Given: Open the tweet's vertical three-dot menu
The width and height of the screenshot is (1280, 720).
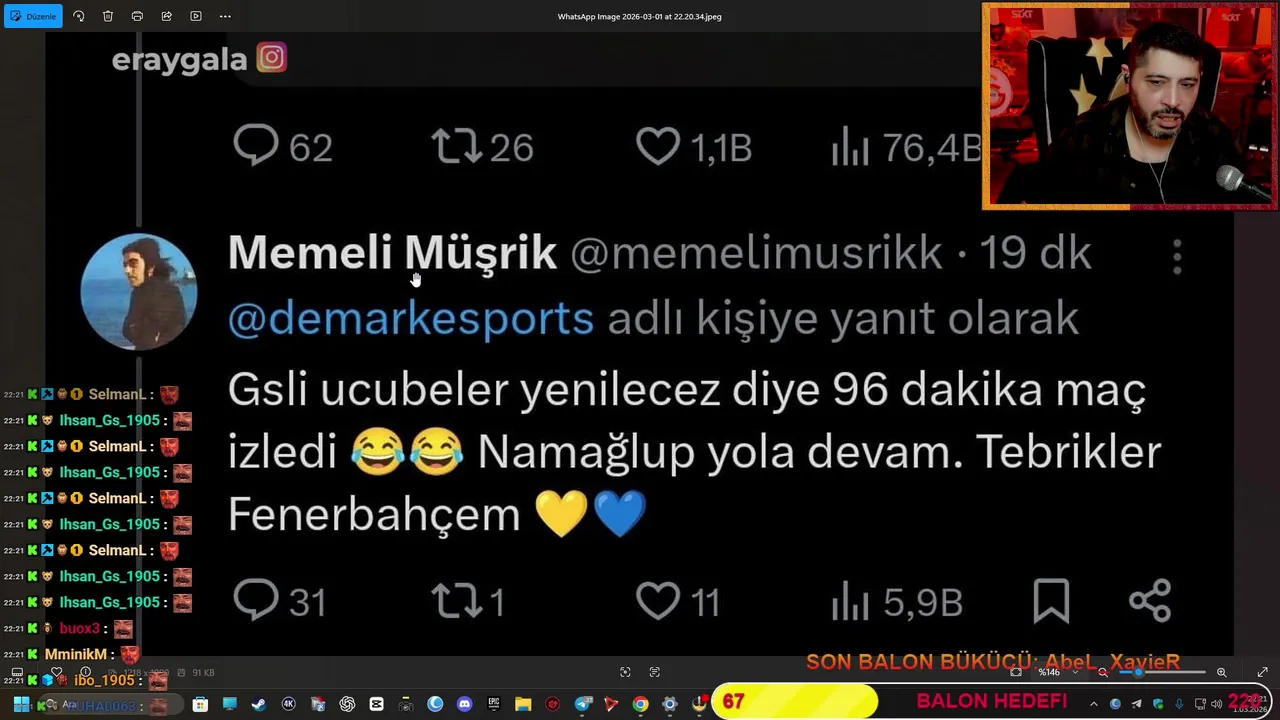Looking at the screenshot, I should point(1177,257).
